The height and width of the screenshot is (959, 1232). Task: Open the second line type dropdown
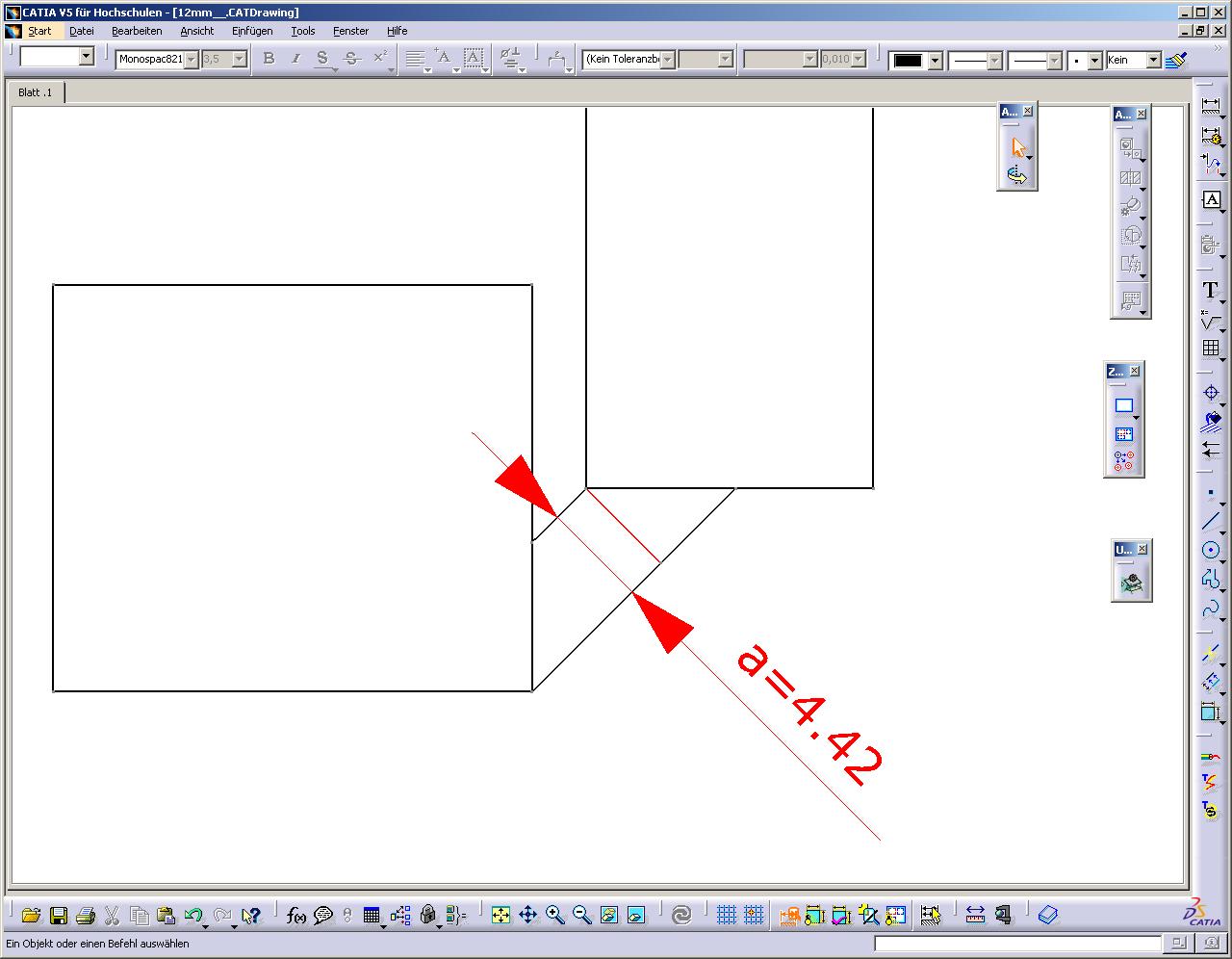pyautogui.click(x=1054, y=61)
